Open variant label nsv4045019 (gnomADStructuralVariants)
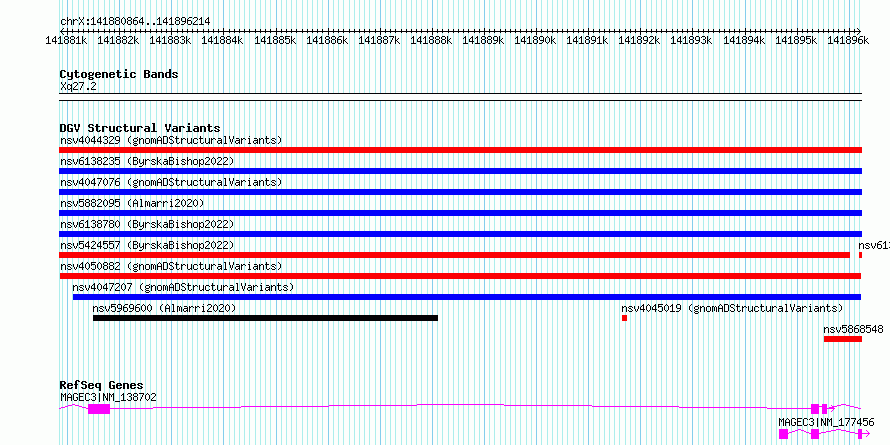The image size is (890, 445). tap(732, 308)
